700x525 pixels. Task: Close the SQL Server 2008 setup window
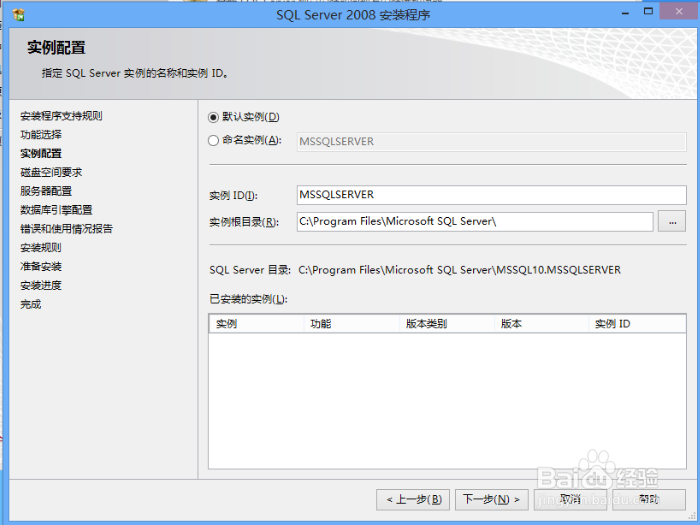click(x=679, y=12)
